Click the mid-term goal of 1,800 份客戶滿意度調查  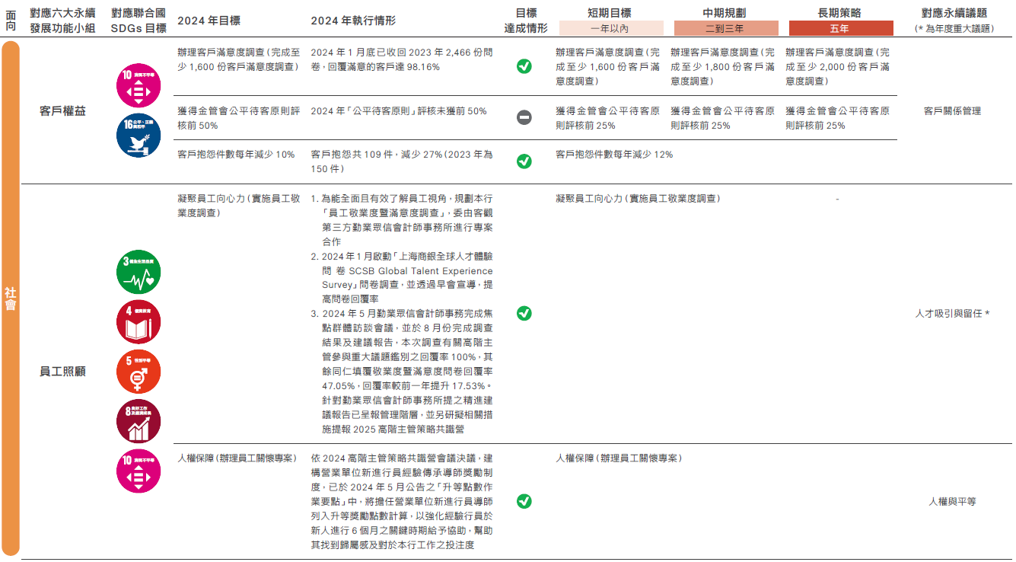[722, 67]
